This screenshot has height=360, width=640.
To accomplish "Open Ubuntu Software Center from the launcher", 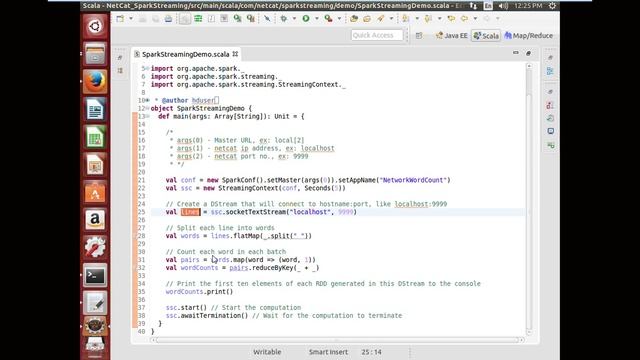I will [95, 192].
